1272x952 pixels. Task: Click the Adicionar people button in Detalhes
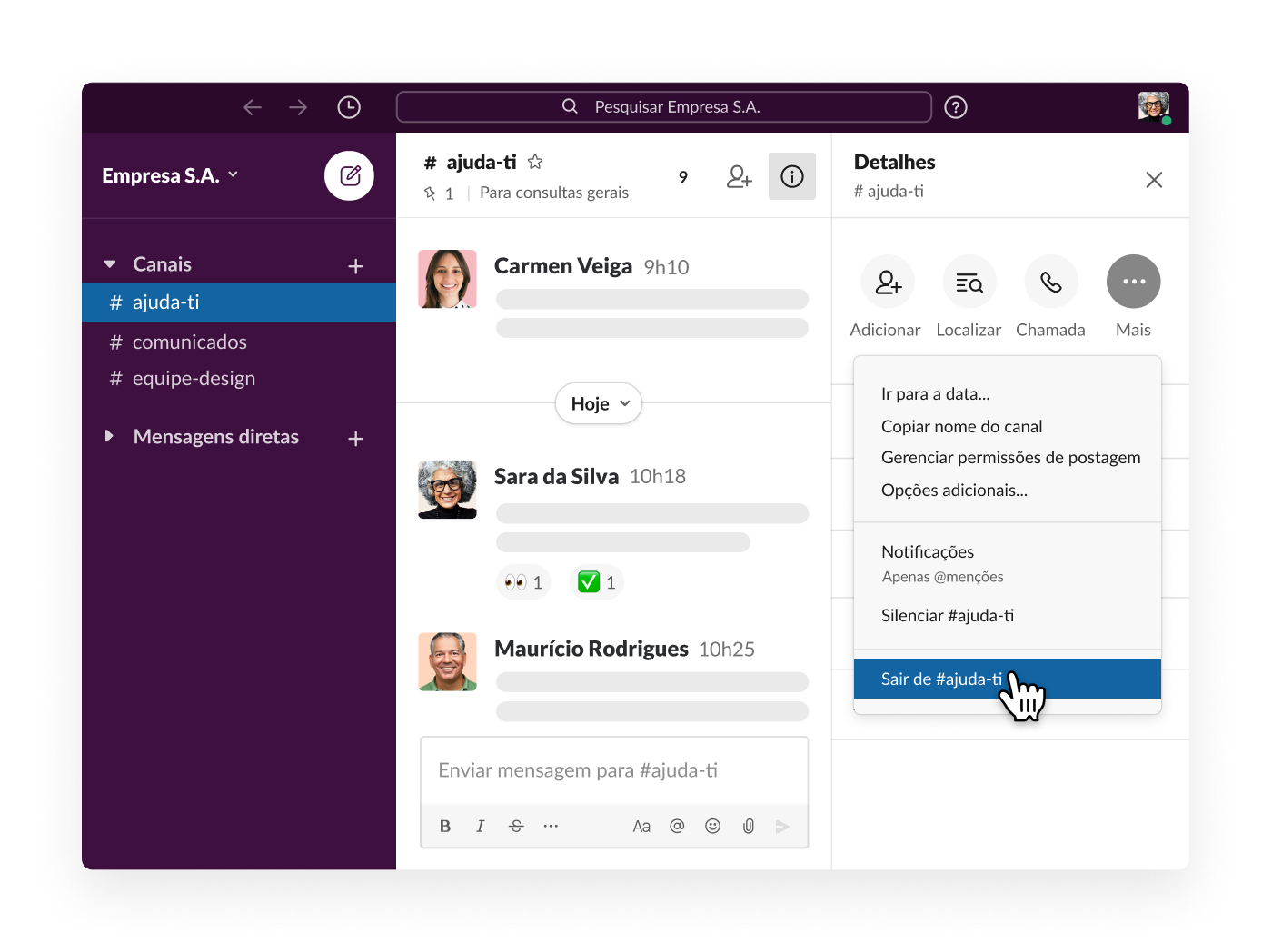tap(888, 282)
